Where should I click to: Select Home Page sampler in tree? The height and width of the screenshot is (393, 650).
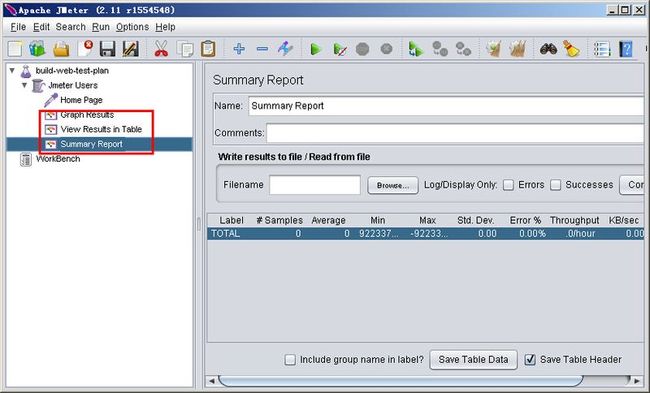[81, 100]
